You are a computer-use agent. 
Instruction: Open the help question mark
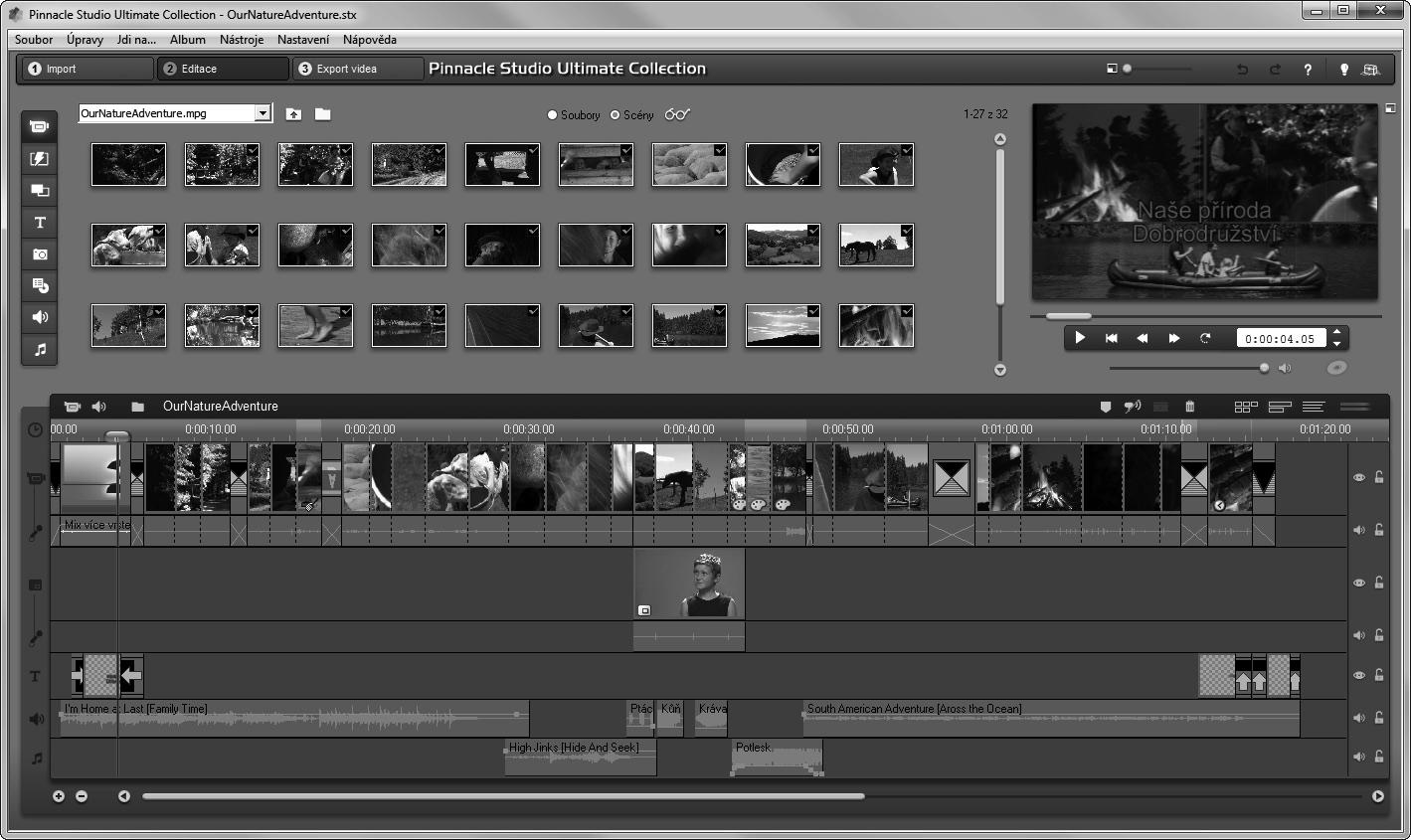[1308, 70]
